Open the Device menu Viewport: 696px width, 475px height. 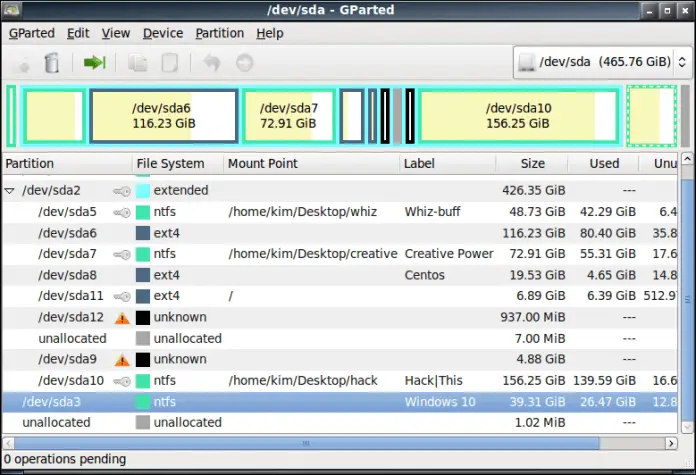click(x=163, y=33)
